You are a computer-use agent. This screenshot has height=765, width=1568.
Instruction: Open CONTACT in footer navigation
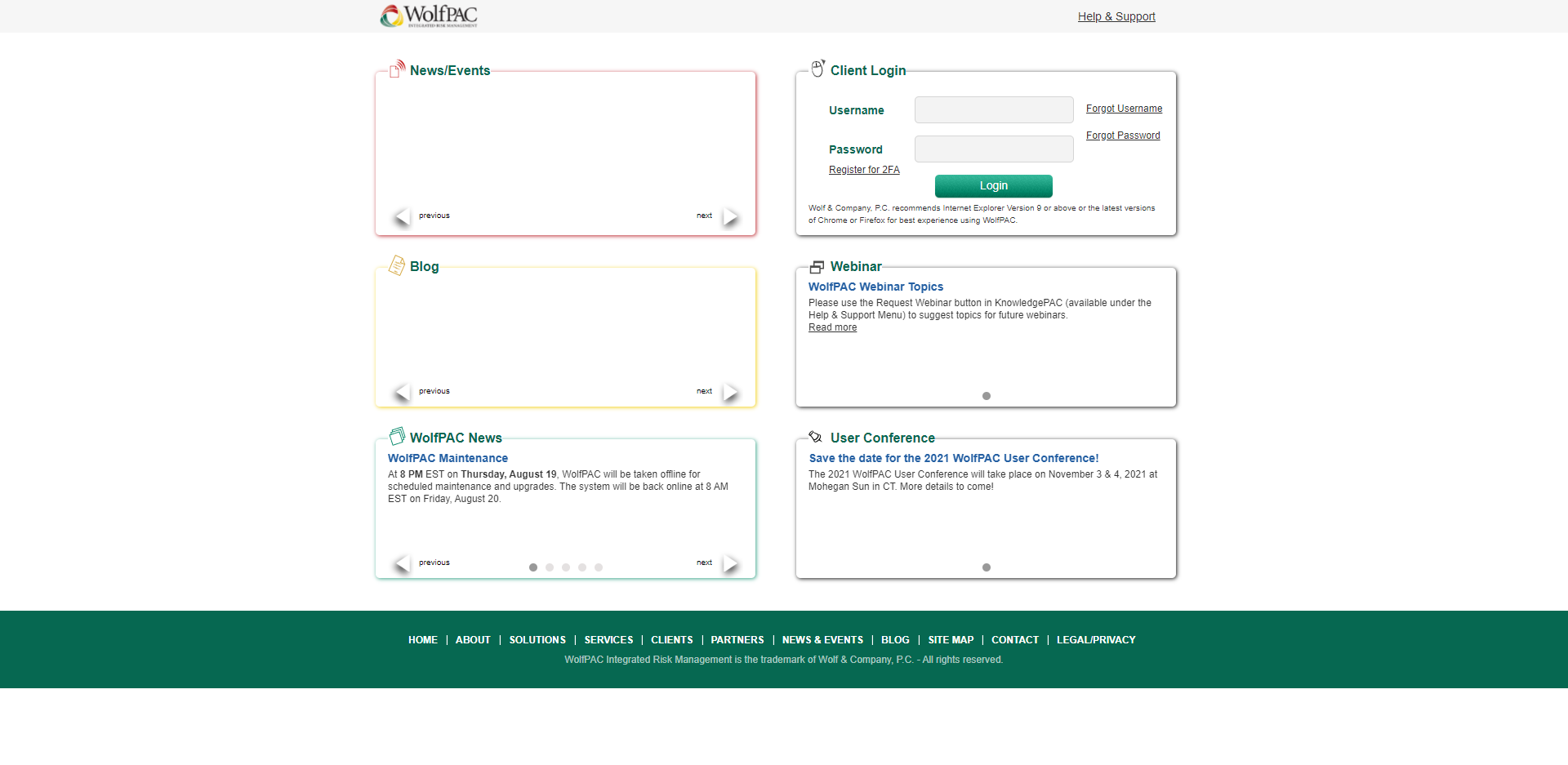click(x=1014, y=640)
